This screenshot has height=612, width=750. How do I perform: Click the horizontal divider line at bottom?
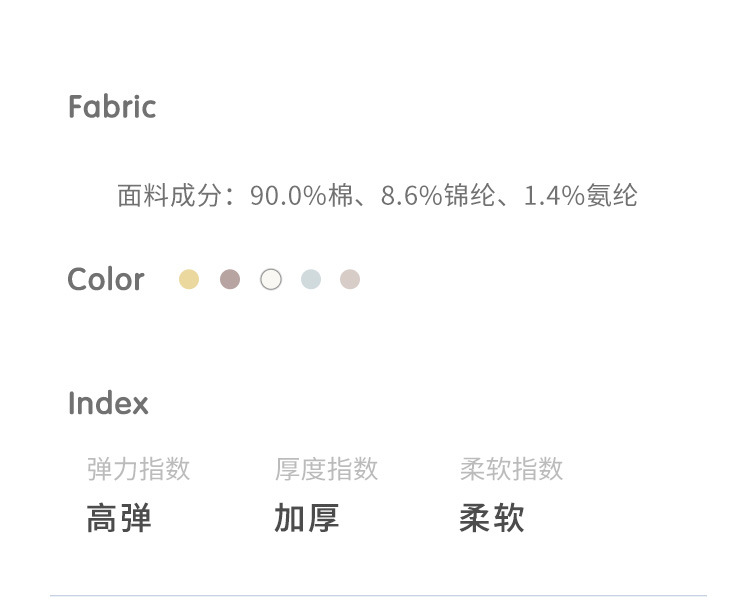tap(378, 596)
